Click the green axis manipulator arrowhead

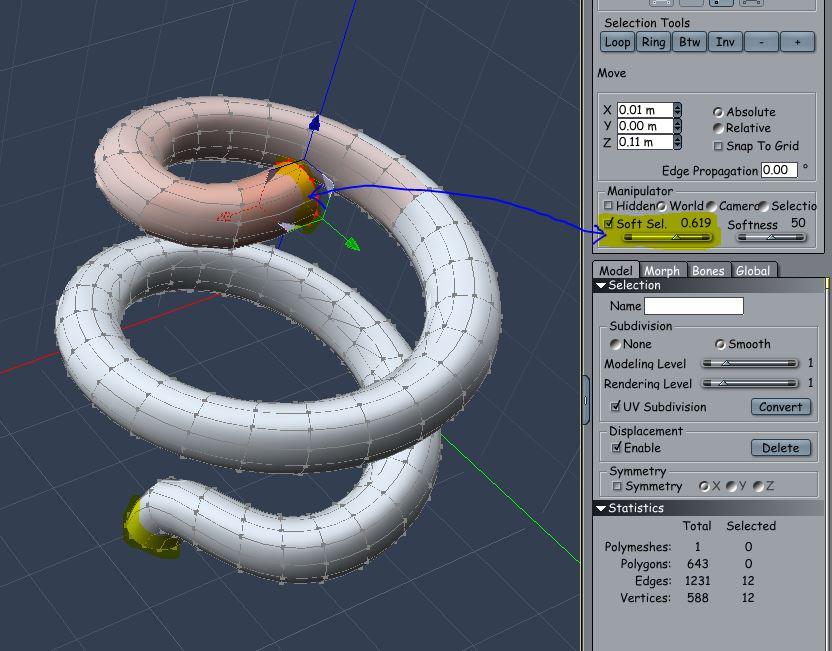352,245
